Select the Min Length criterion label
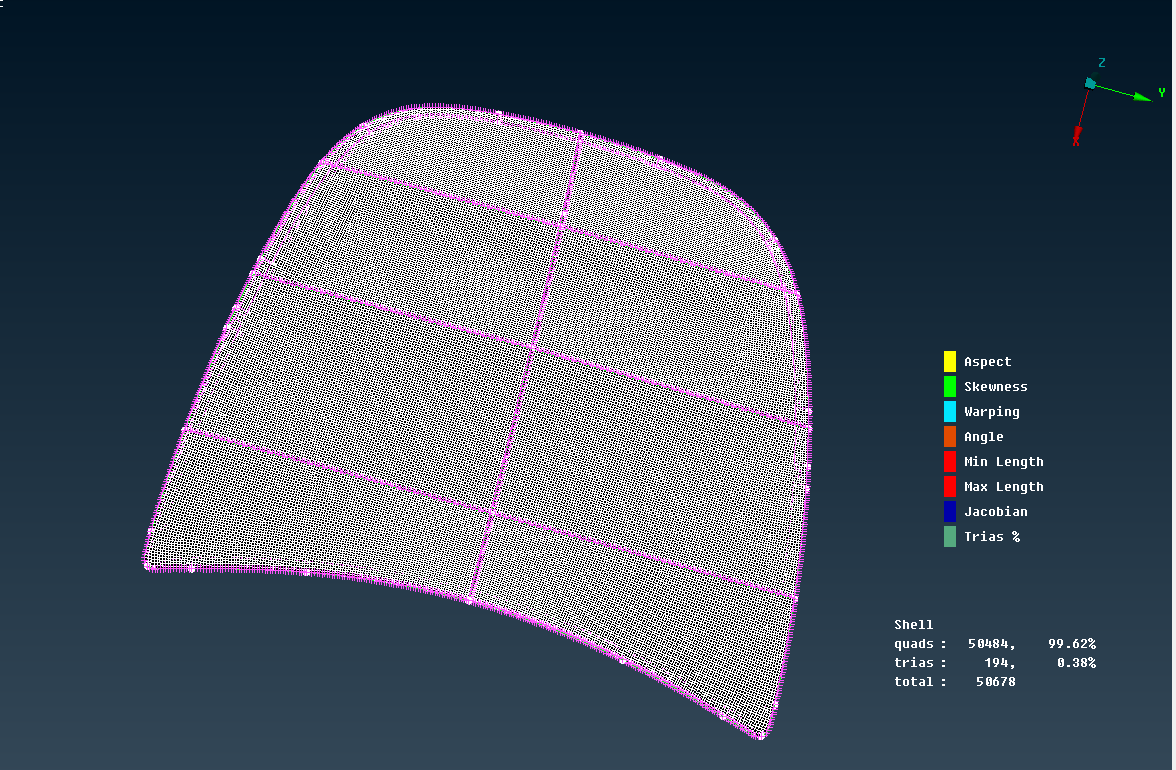Image resolution: width=1176 pixels, height=770 pixels. pyautogui.click(x=1003, y=462)
